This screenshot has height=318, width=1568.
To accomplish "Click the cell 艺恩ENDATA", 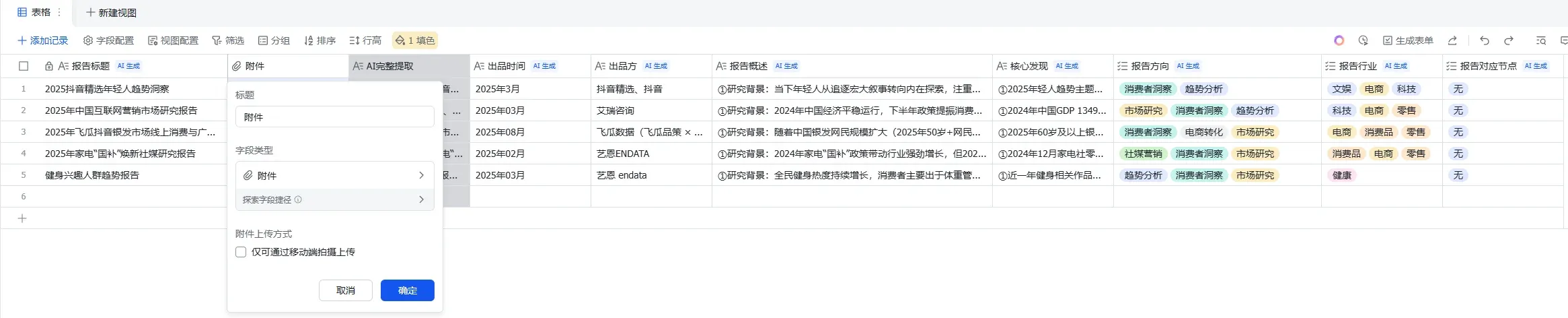I will click(x=651, y=154).
